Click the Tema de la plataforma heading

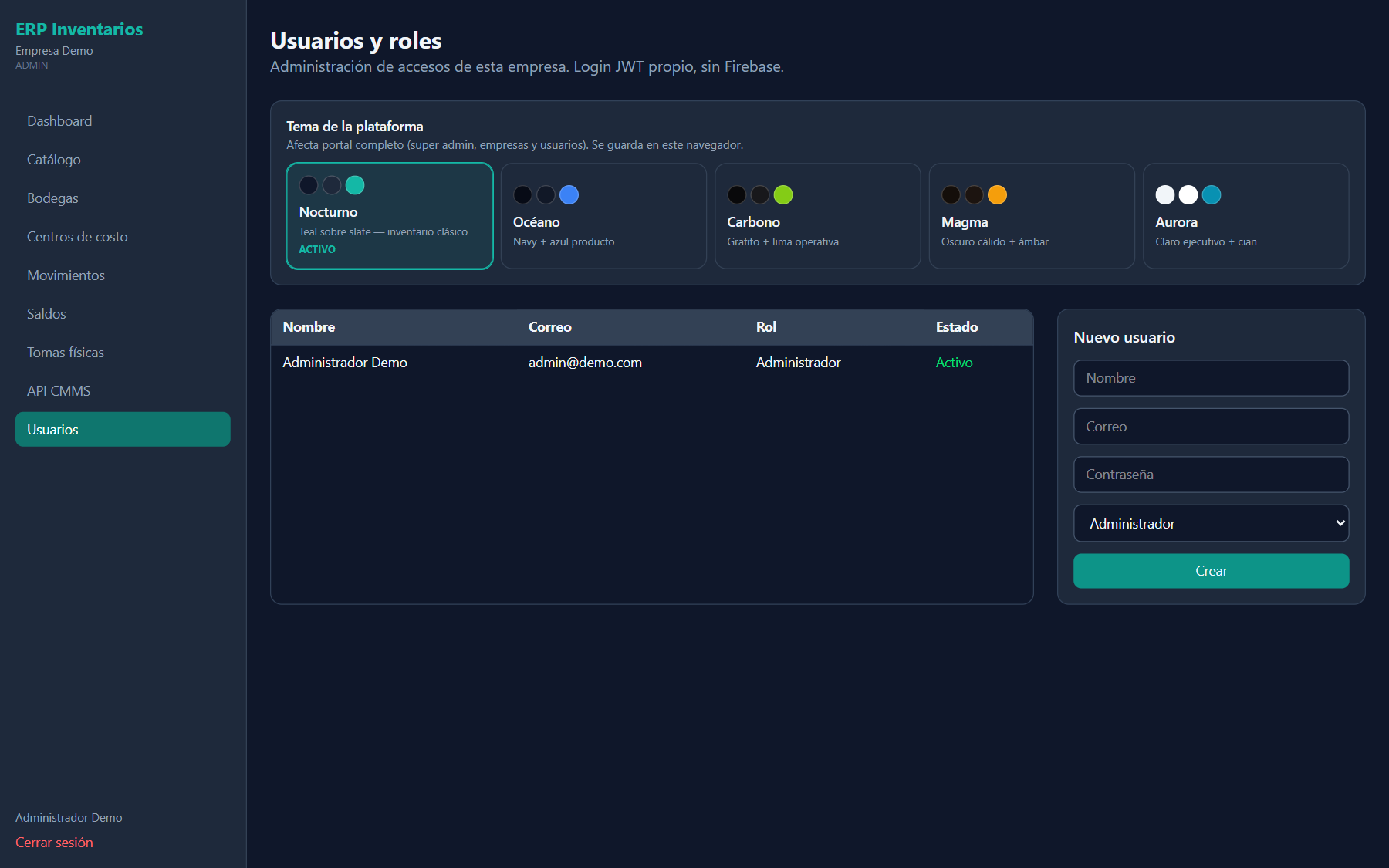pos(355,127)
